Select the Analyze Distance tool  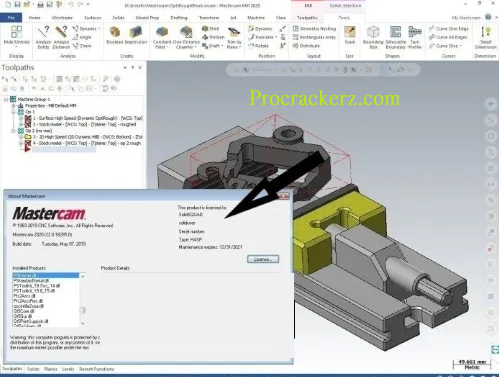tap(61, 37)
